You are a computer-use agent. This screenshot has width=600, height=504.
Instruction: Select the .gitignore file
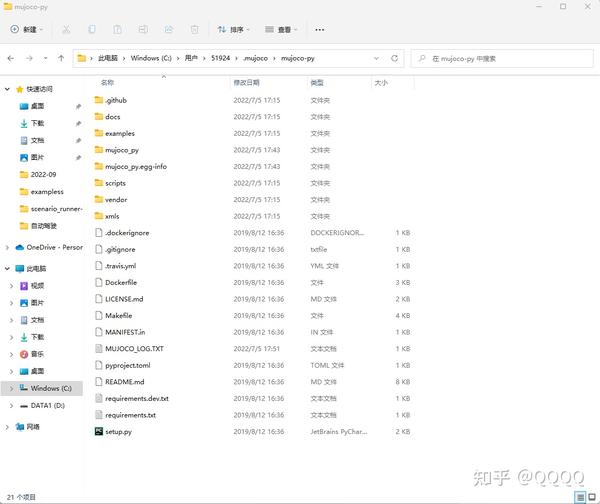(120, 250)
